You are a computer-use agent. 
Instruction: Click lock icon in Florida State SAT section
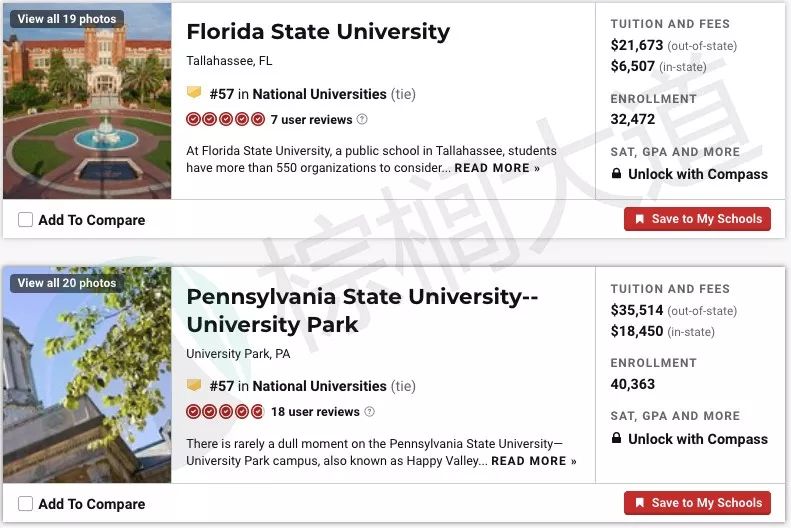coord(616,173)
